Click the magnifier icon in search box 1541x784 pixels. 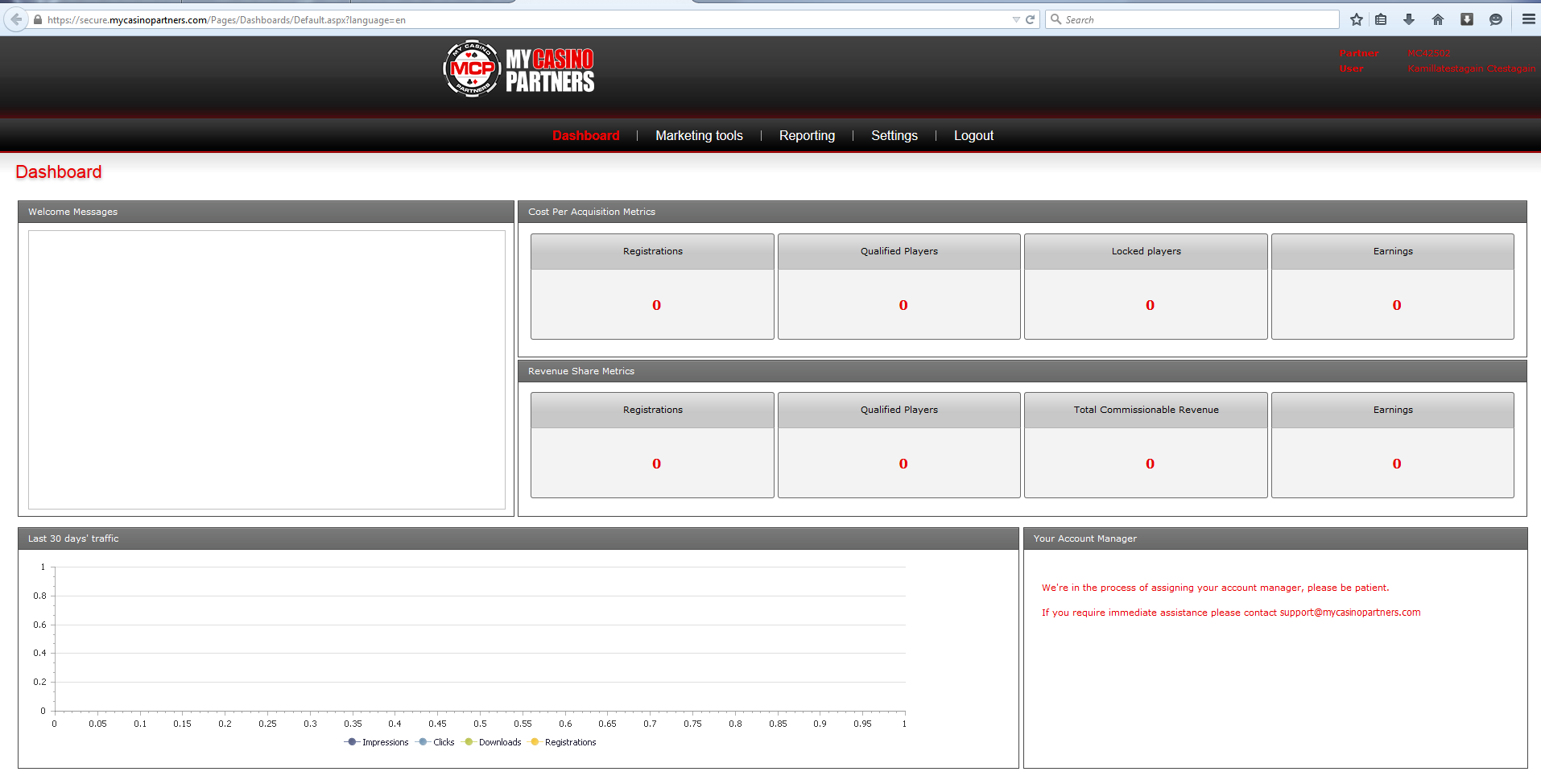pos(1056,19)
